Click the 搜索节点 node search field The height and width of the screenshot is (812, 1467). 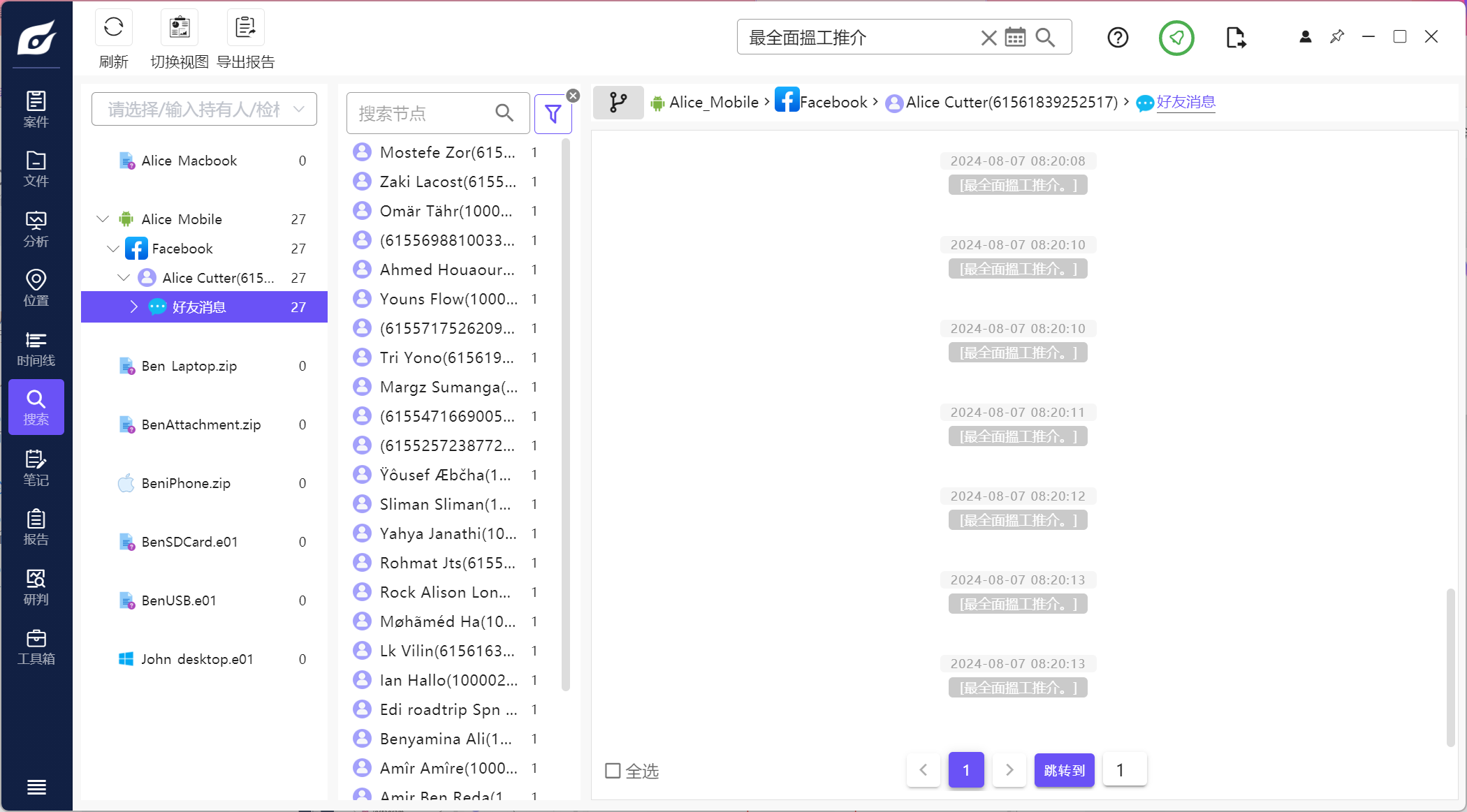pyautogui.click(x=423, y=113)
